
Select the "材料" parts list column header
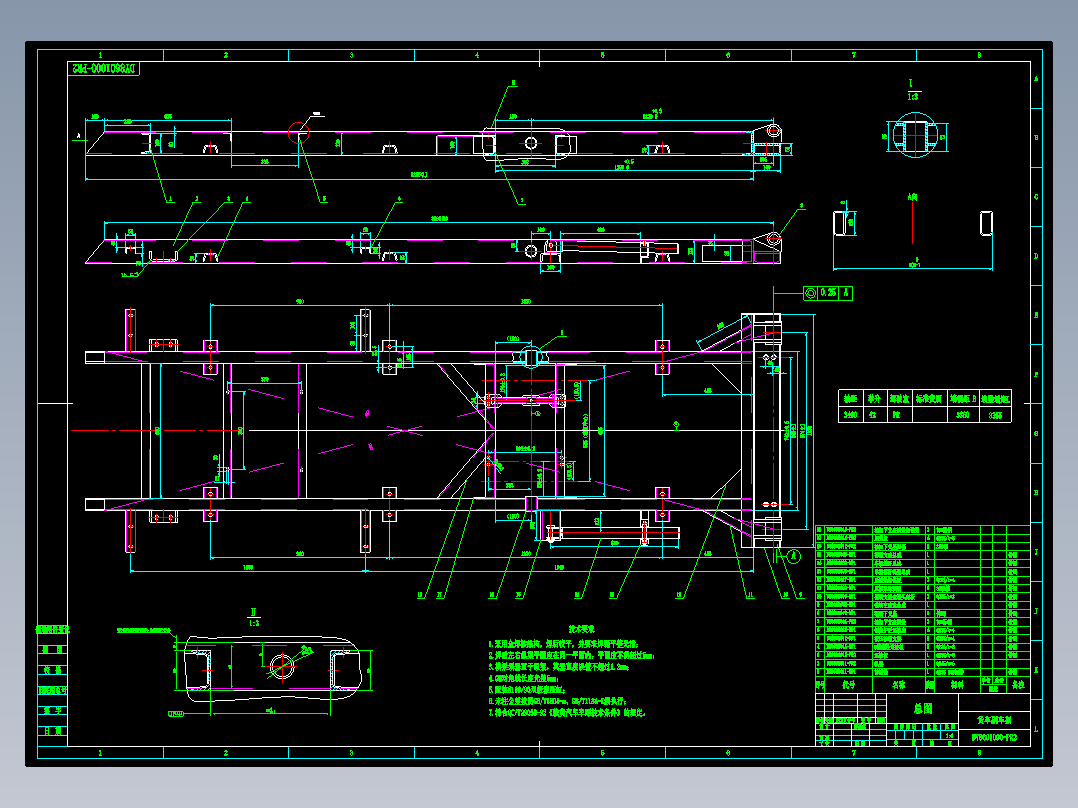957,685
